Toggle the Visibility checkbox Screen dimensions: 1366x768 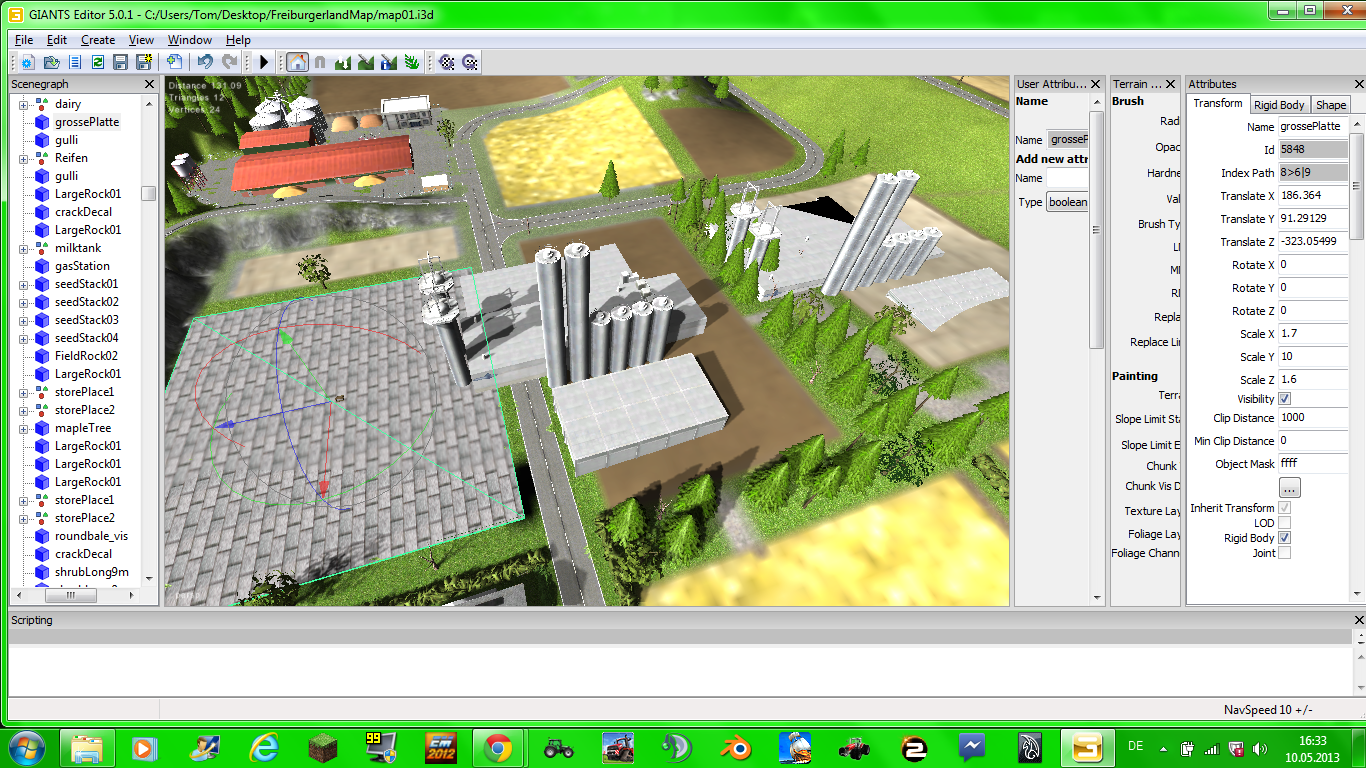(1285, 399)
